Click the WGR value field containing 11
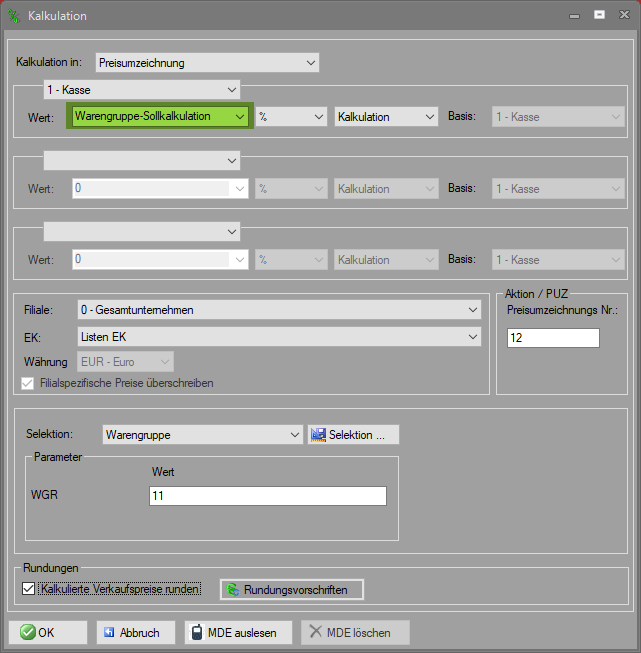The image size is (641, 653). [x=267, y=496]
